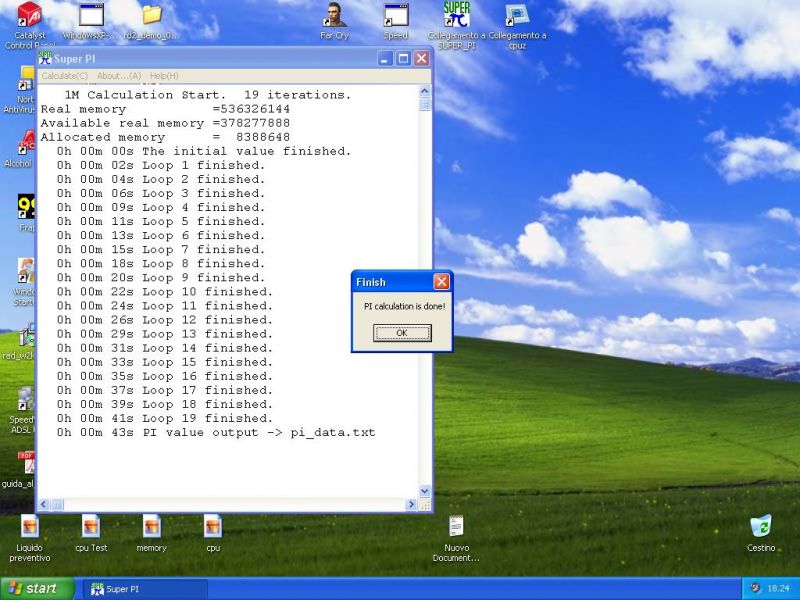Viewport: 800px width, 600px height.
Task: Open the Norton Antivirus desktop icon
Action: pos(26,79)
